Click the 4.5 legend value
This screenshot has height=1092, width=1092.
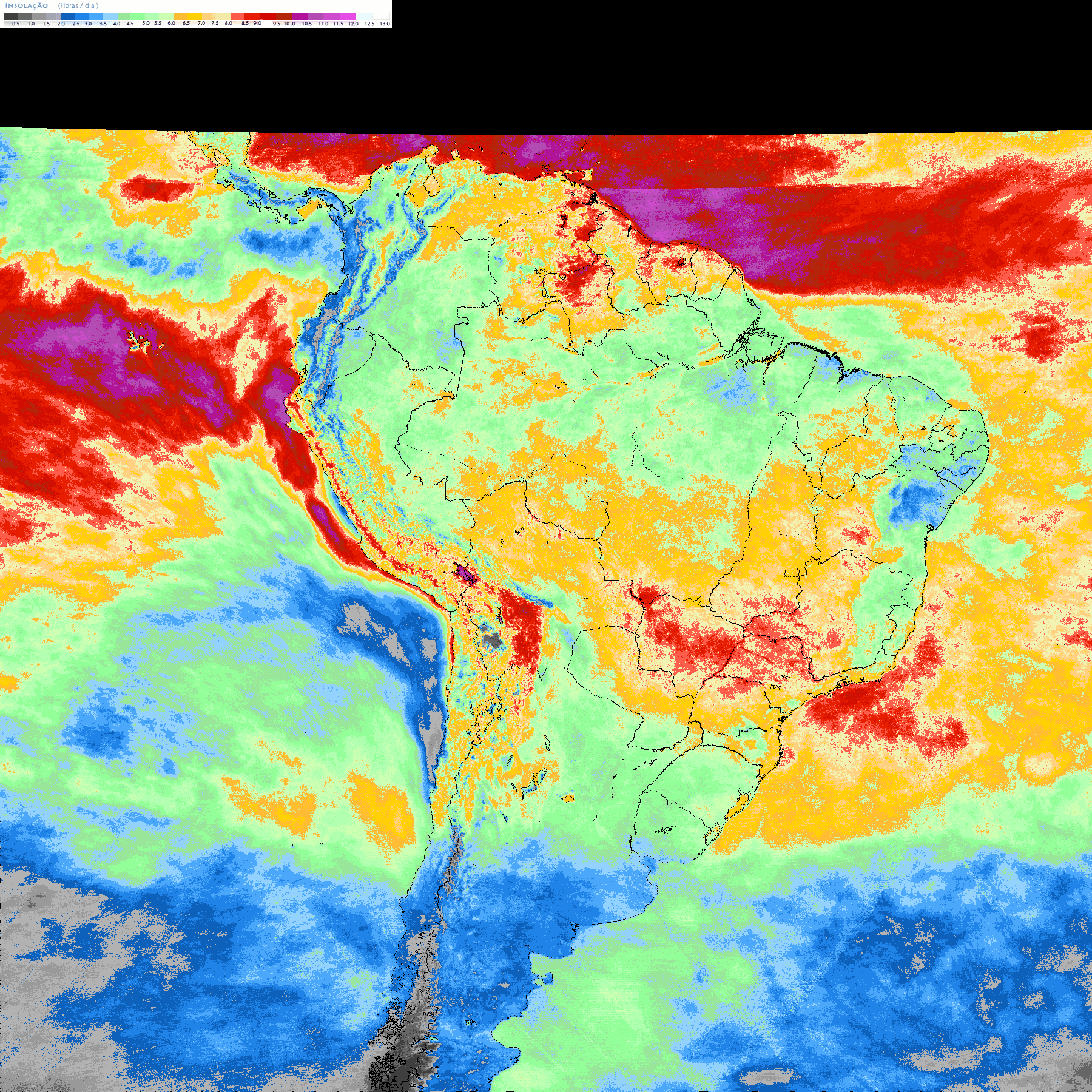tap(130, 24)
